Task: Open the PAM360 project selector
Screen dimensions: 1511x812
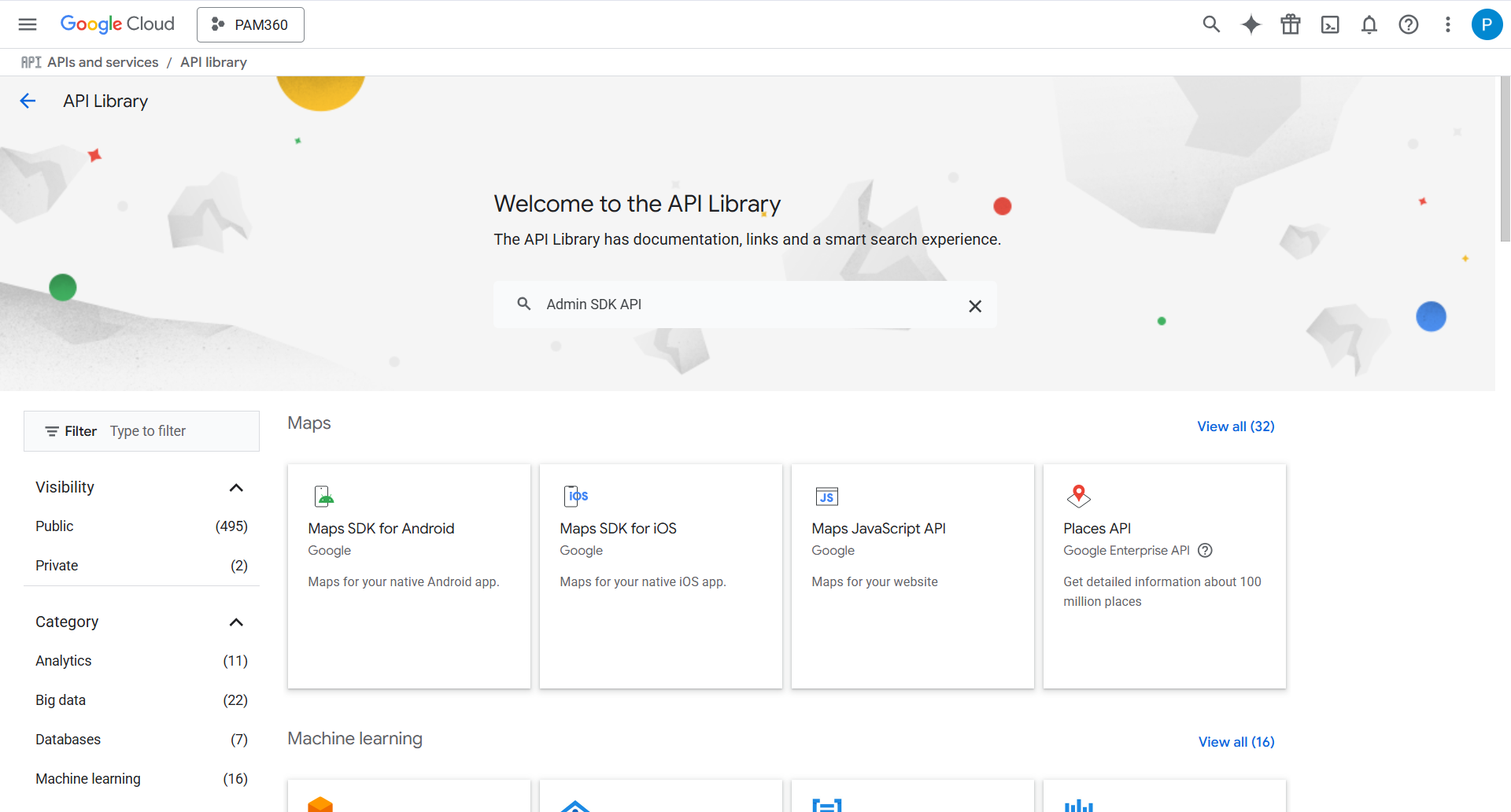Action: pyautogui.click(x=250, y=24)
